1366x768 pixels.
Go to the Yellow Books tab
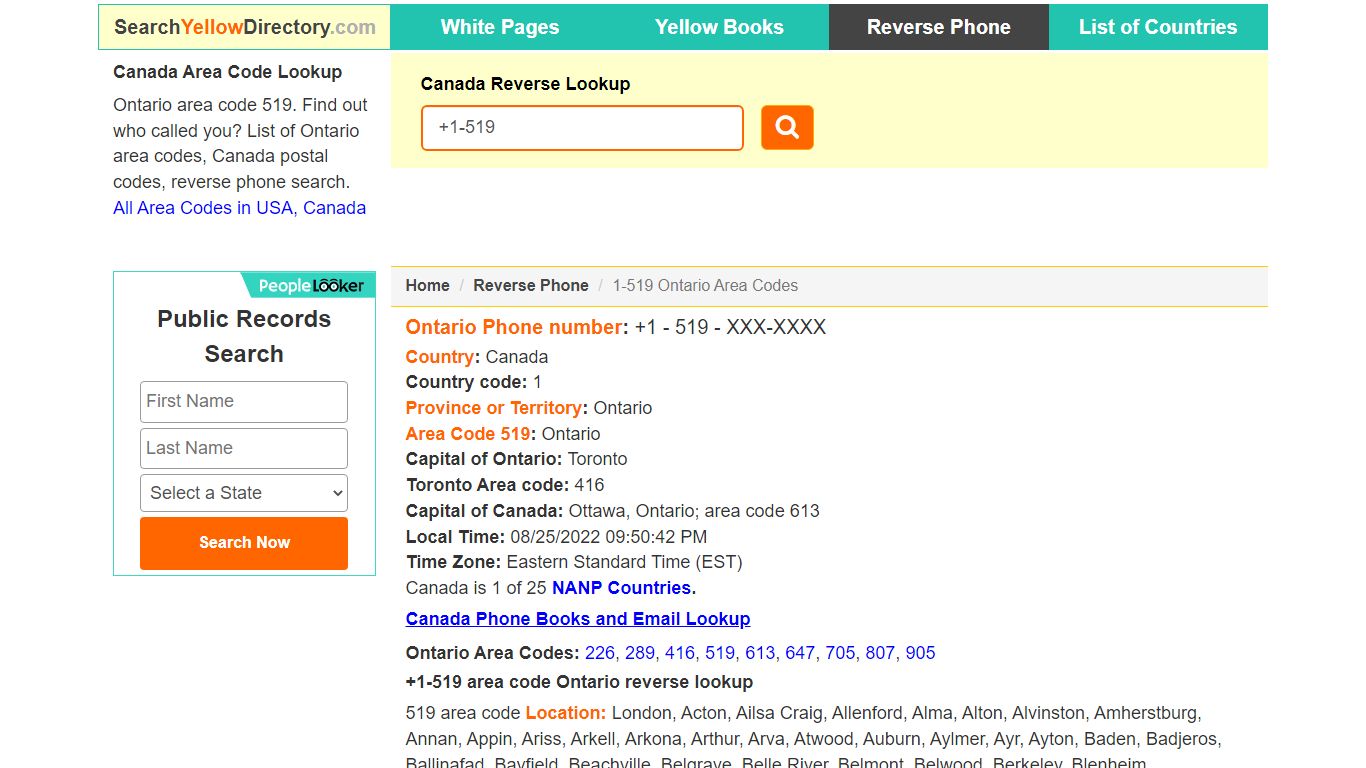pos(719,27)
